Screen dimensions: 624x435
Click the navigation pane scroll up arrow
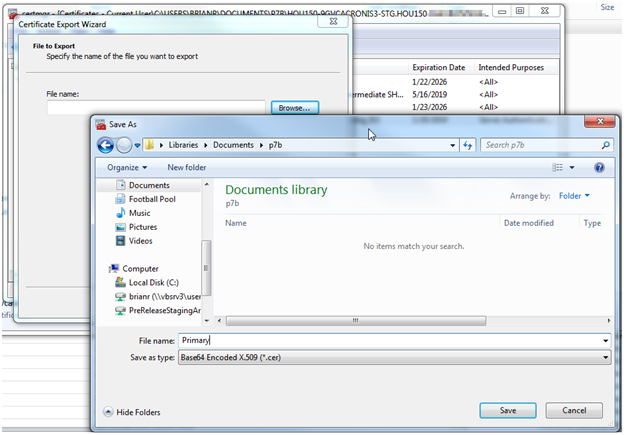pos(207,184)
